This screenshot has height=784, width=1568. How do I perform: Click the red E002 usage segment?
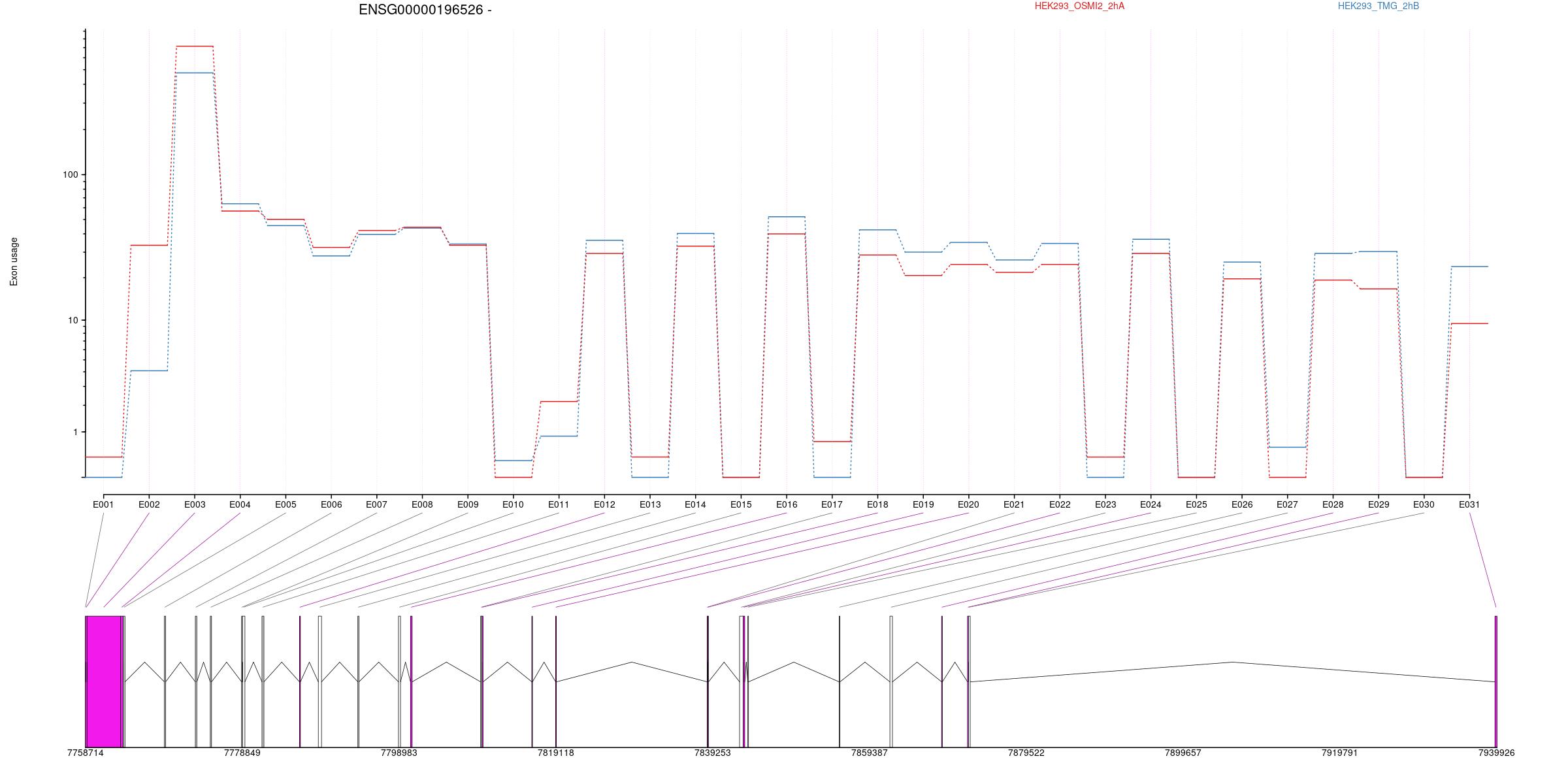149,245
